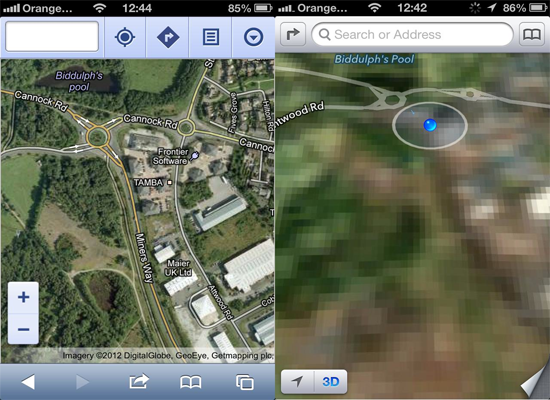Toggle location tracking arrow button
The image size is (550, 400).
click(297, 381)
